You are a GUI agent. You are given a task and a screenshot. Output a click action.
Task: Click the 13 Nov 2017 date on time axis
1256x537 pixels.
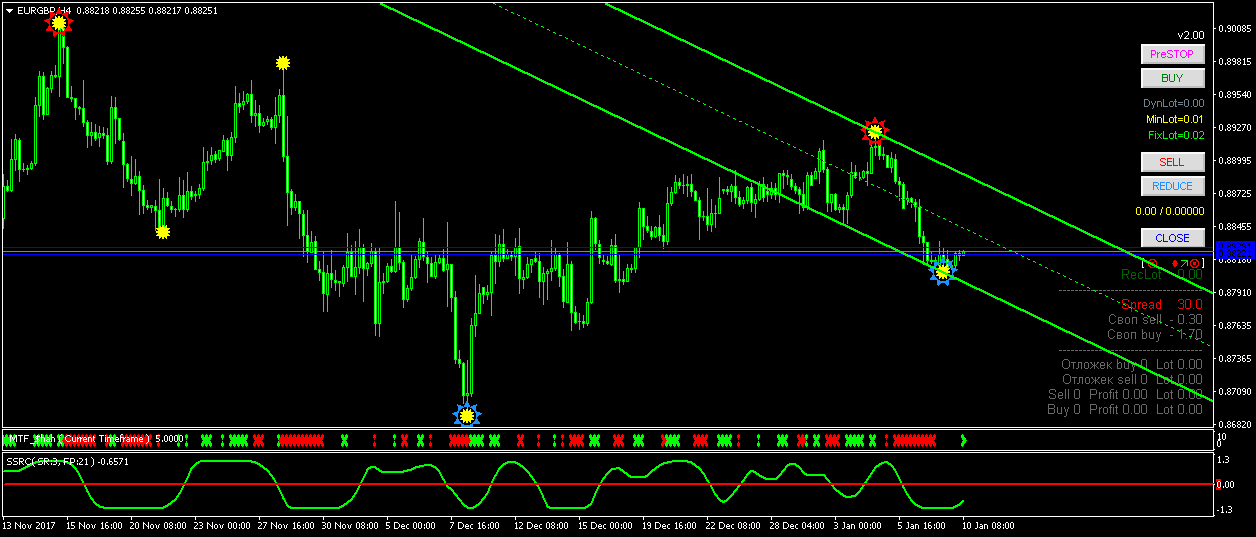pos(27,524)
